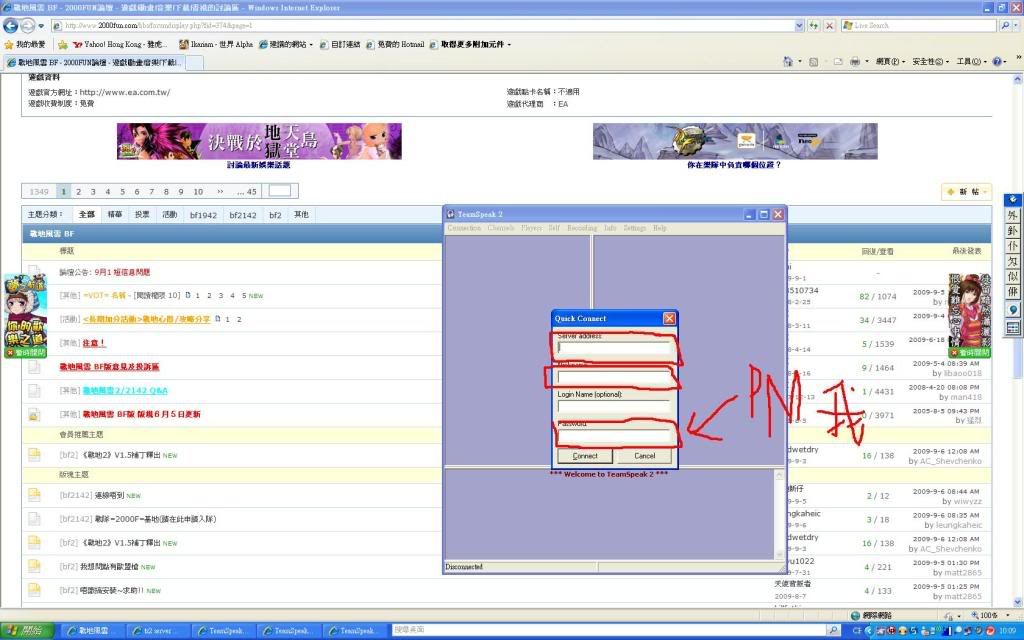
Task: Open the Favorites star icon
Action: click(x=8, y=44)
